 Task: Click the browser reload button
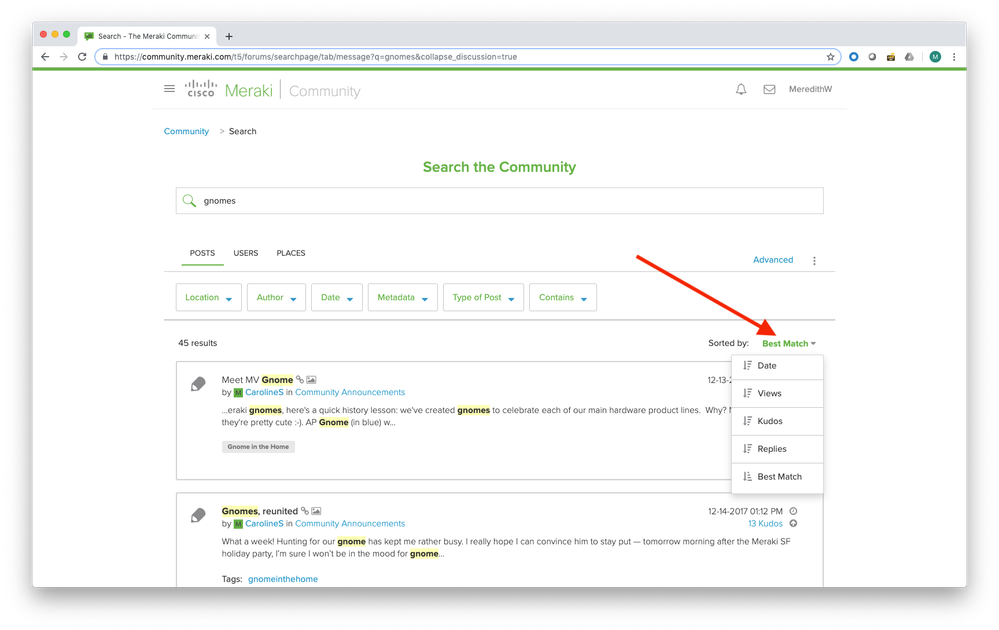81,57
